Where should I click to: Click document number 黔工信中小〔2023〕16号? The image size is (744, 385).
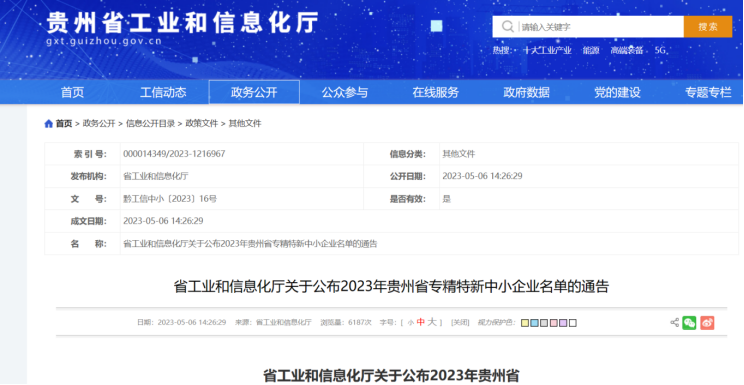point(170,199)
